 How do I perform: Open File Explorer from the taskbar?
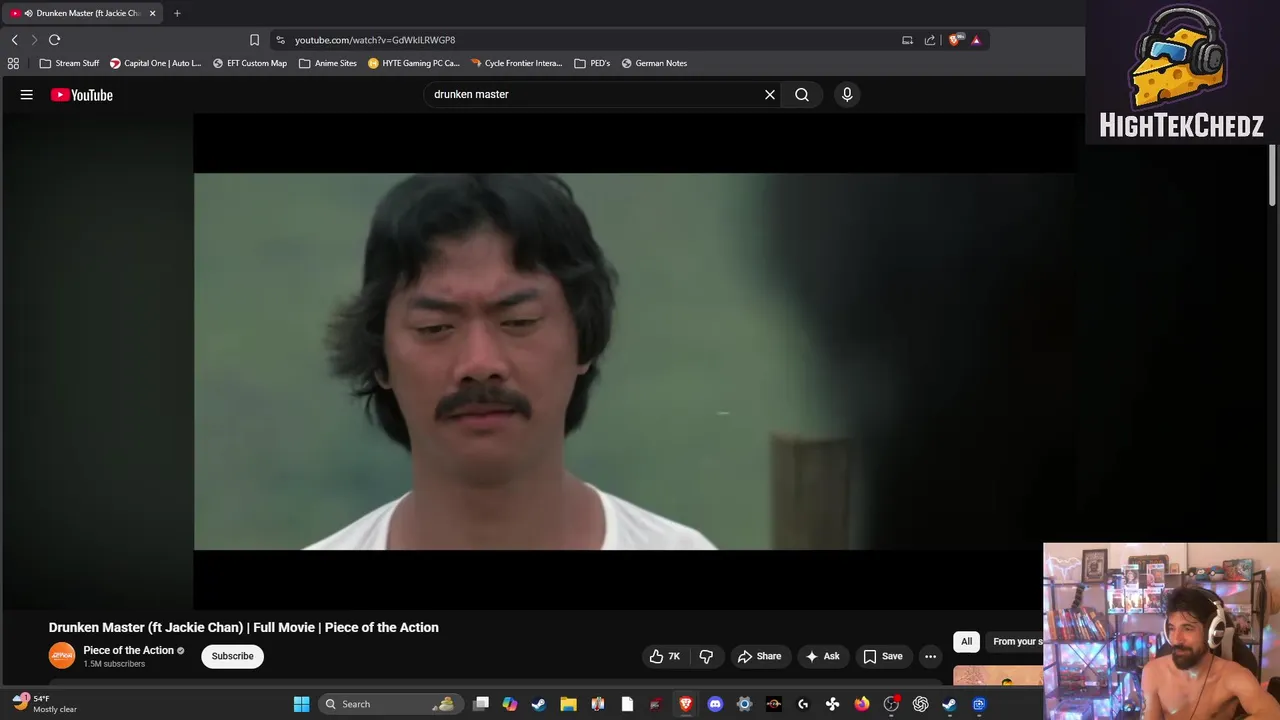tap(568, 704)
